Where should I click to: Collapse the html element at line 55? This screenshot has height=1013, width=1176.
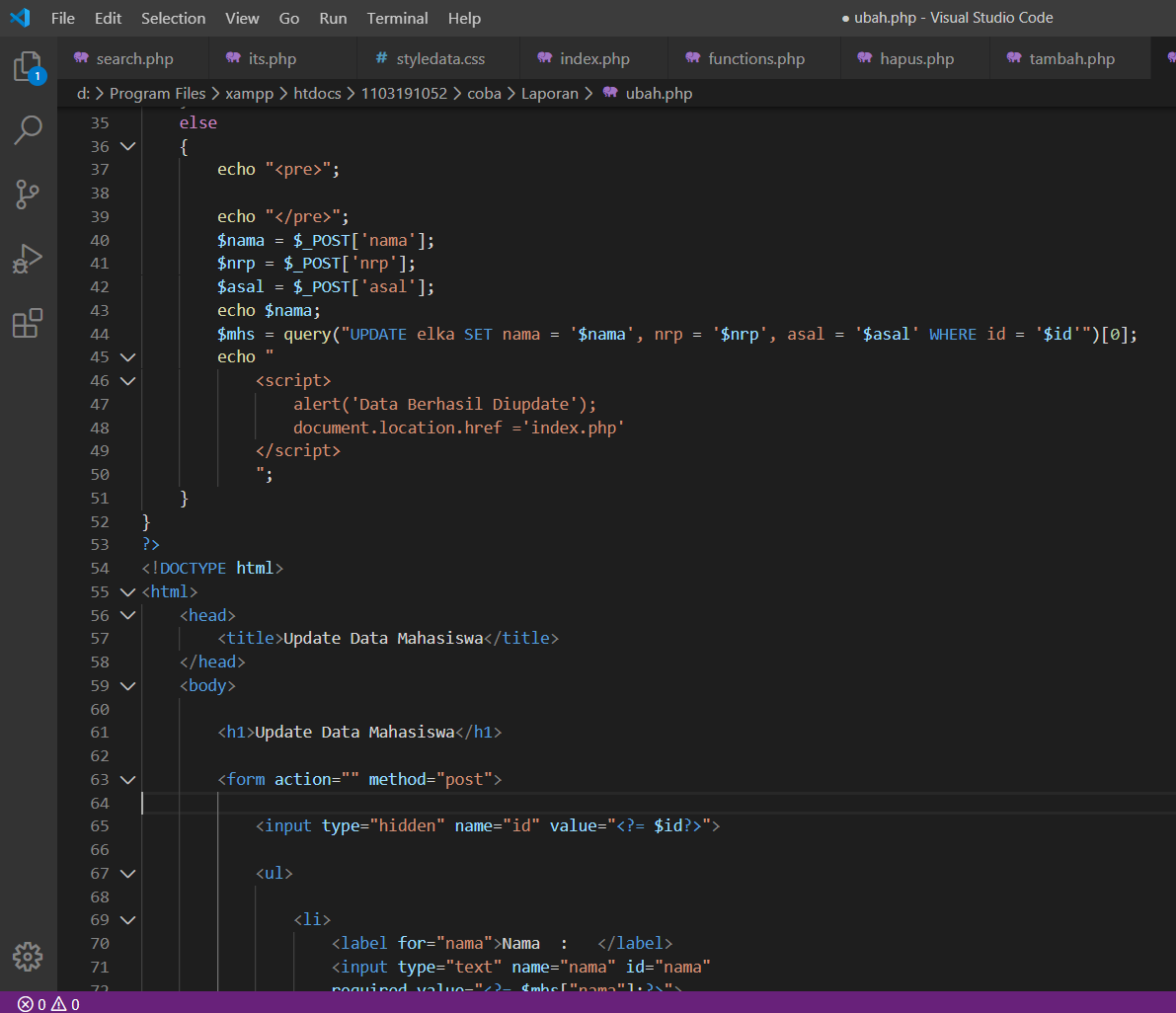click(128, 591)
